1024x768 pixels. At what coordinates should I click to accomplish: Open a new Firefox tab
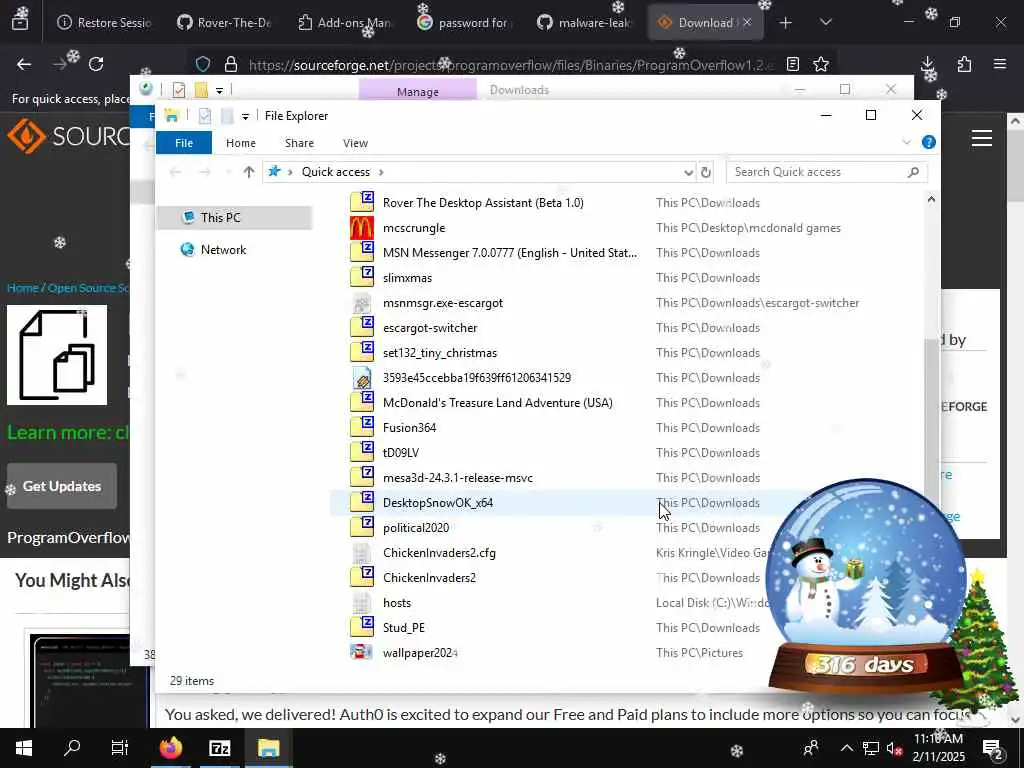[785, 22]
